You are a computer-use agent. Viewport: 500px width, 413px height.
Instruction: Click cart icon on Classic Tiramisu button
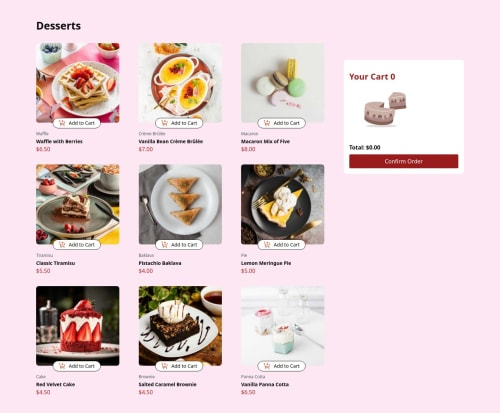62,245
